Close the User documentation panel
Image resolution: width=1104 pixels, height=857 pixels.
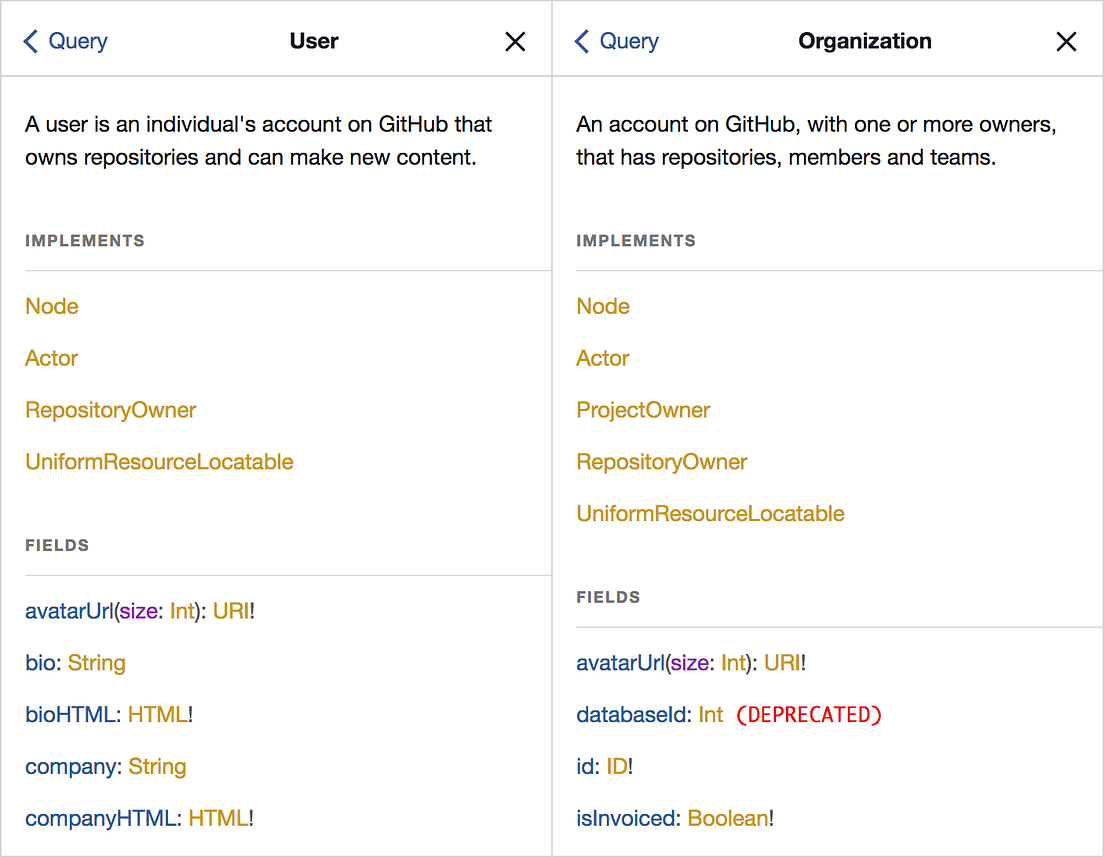(x=515, y=41)
